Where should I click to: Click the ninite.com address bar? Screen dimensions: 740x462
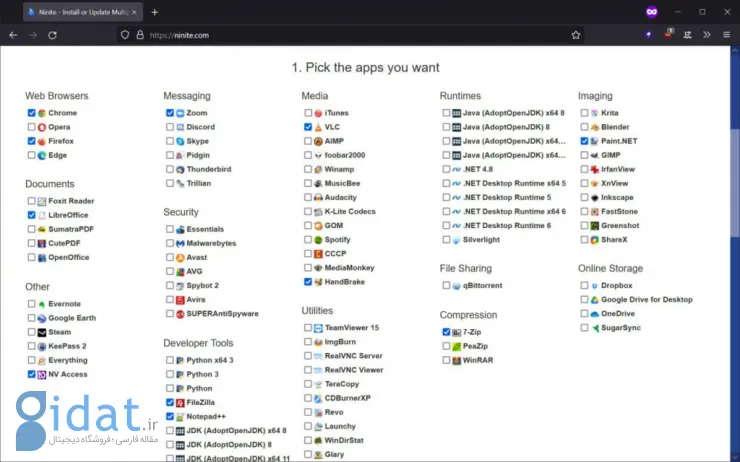350,35
